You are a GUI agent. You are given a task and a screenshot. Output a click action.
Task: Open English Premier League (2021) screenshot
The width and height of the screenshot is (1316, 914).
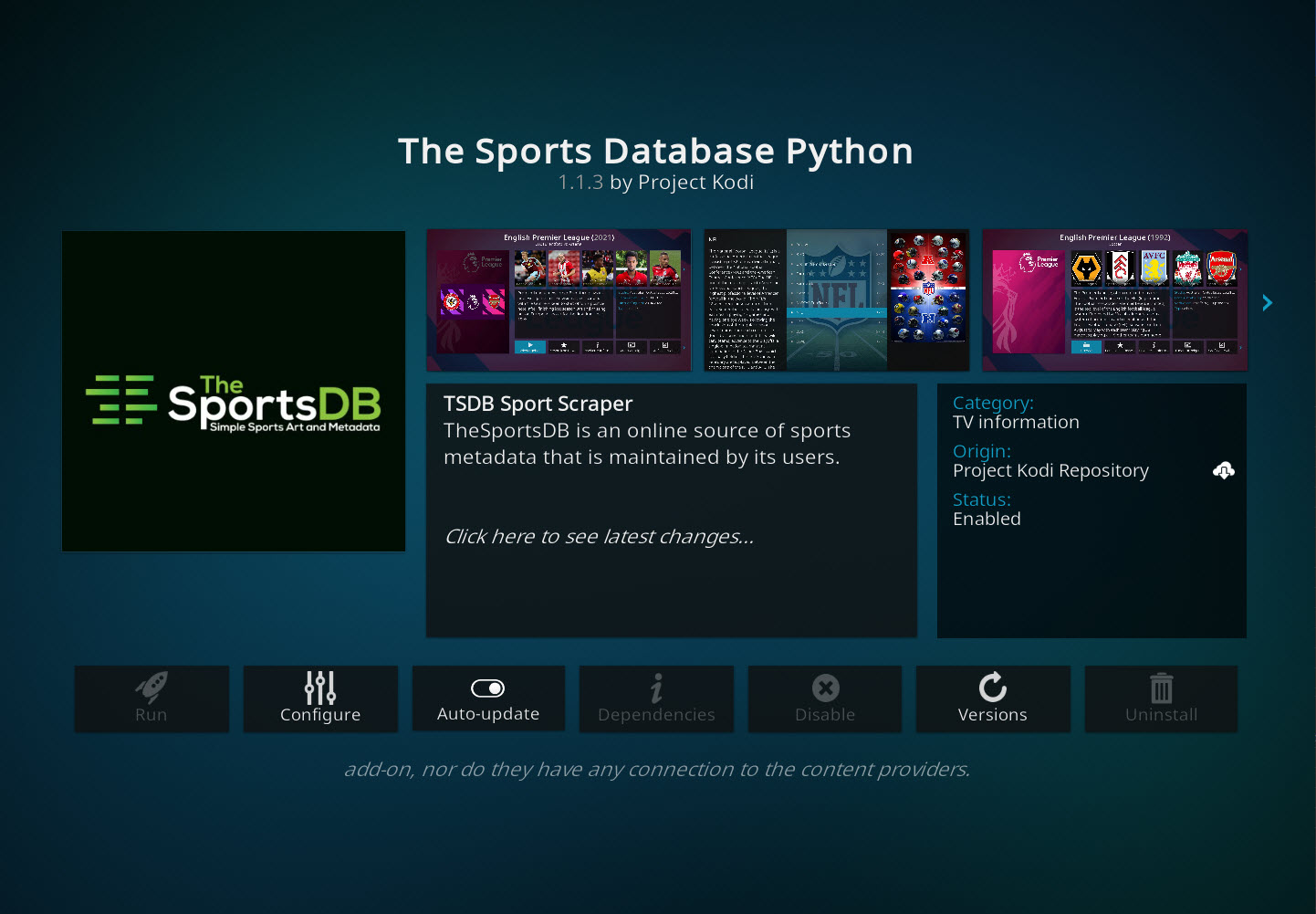click(559, 299)
